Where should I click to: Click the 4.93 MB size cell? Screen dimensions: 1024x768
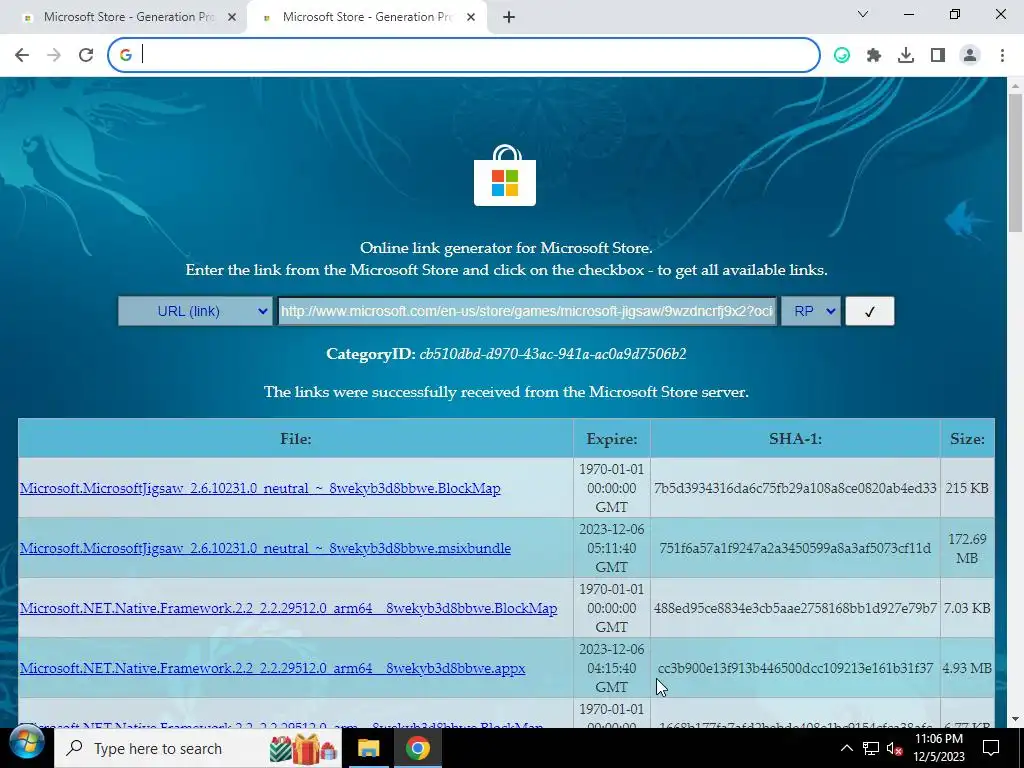click(x=967, y=668)
